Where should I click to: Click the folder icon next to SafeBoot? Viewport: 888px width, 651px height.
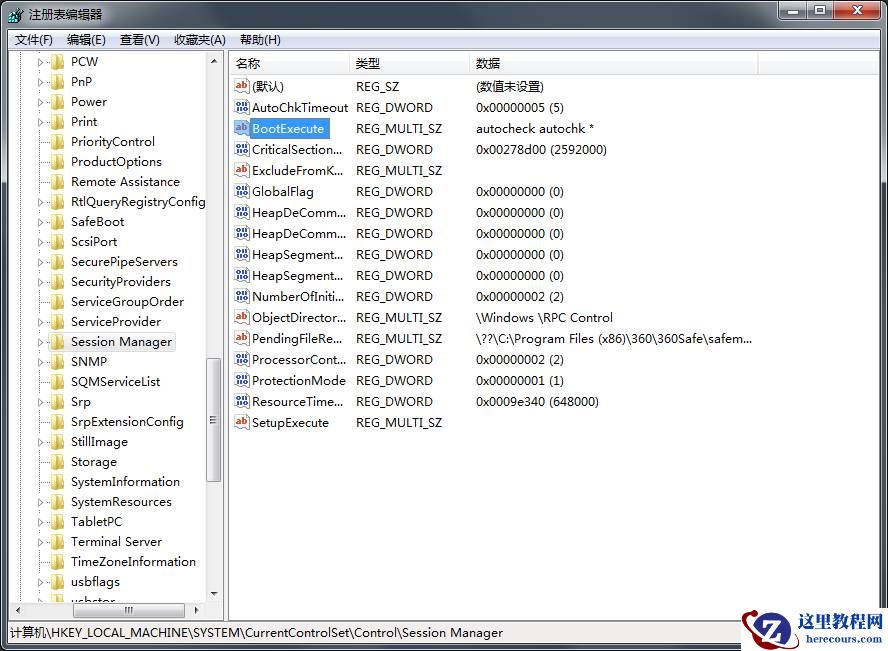pyautogui.click(x=57, y=221)
